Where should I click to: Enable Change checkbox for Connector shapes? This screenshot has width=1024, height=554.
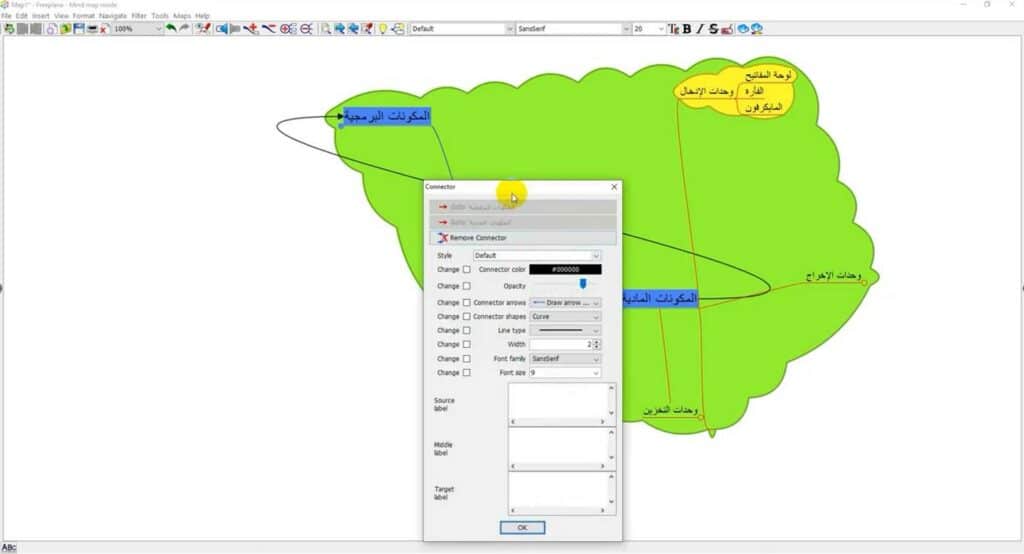pos(466,316)
